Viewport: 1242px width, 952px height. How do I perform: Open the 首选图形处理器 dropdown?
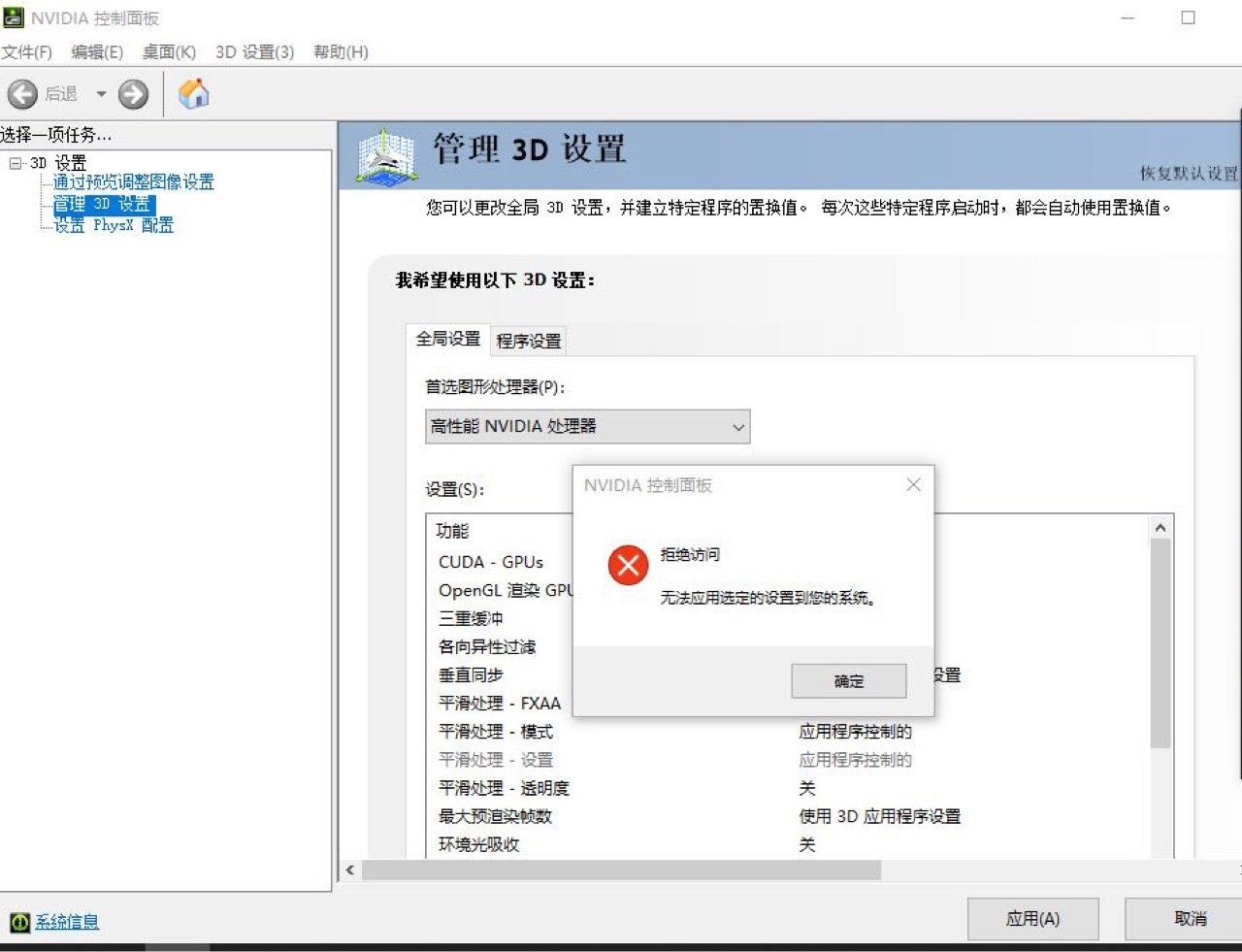coord(588,427)
